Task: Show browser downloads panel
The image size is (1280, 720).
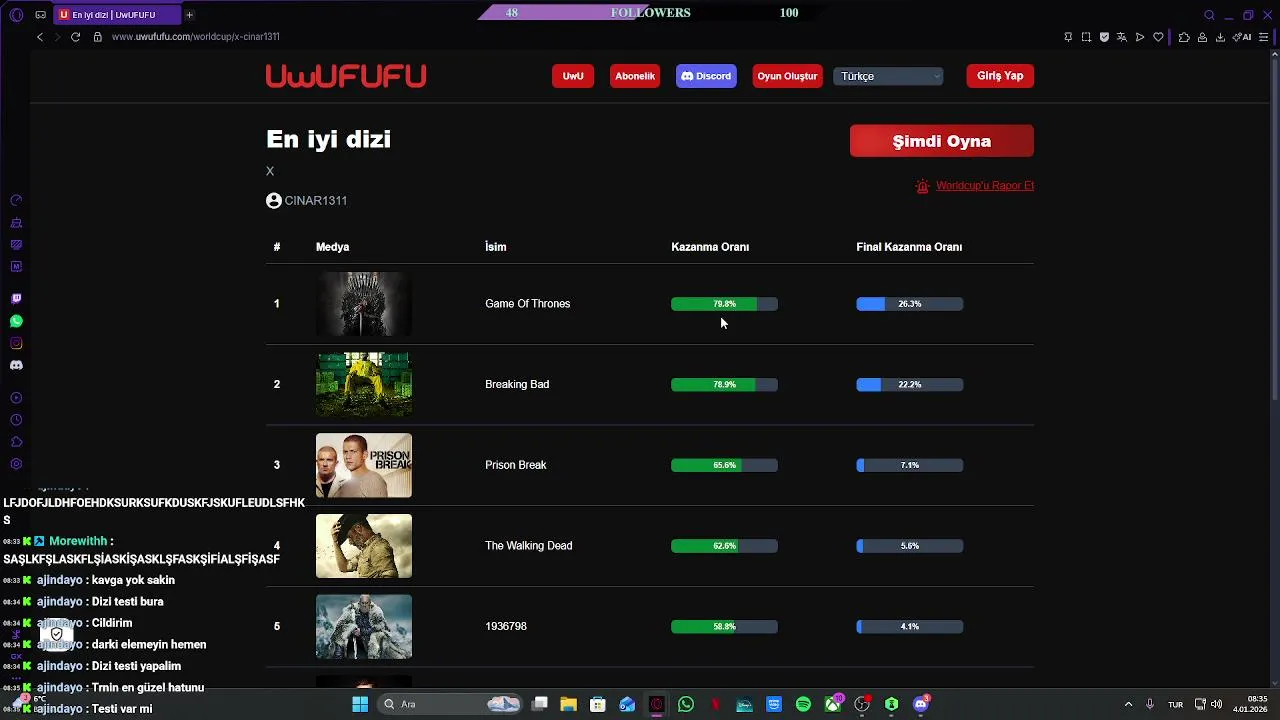Action: click(x=1221, y=37)
